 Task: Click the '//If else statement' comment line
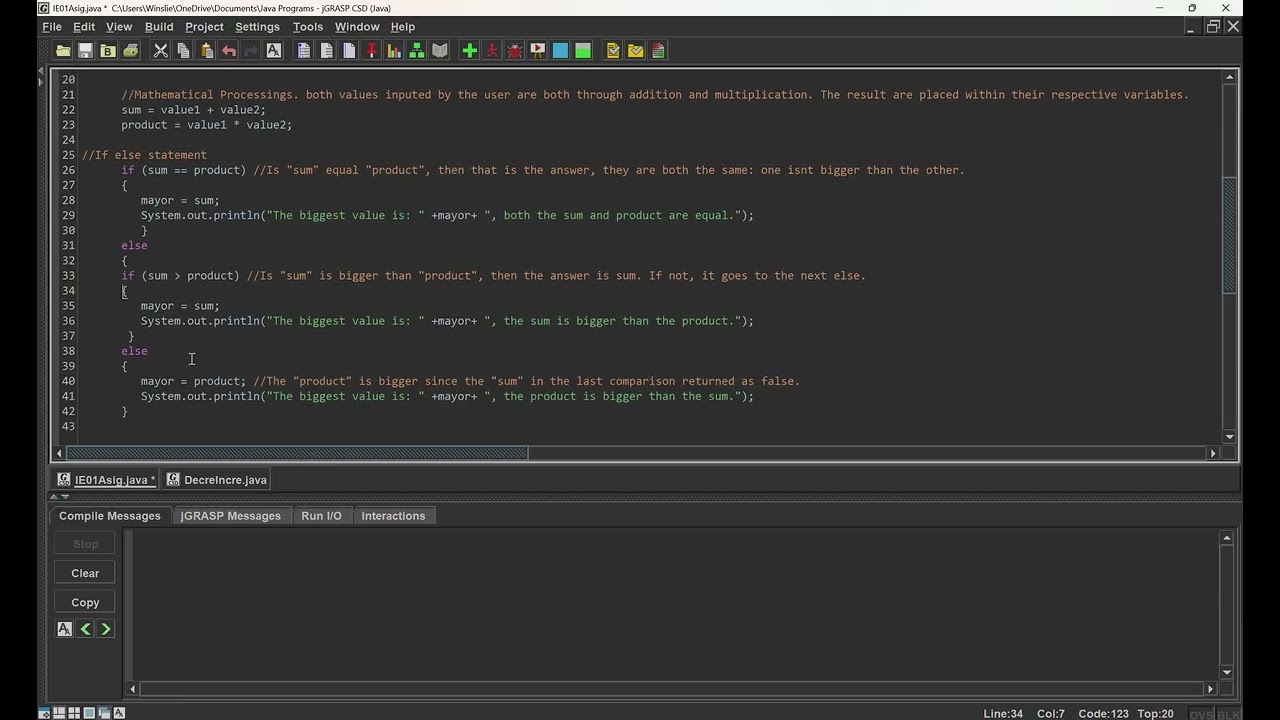point(144,155)
